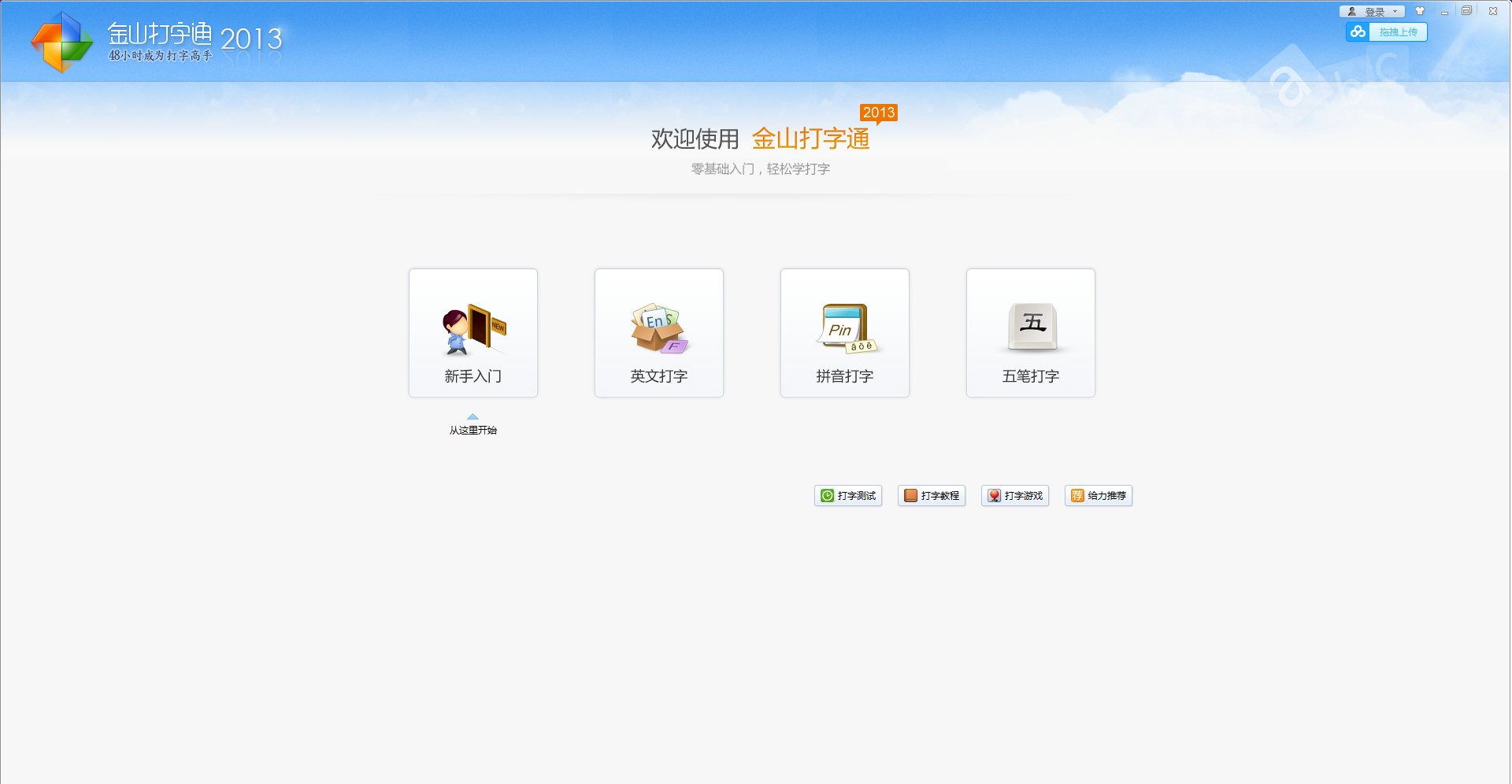Expand the login dropdown arrow
This screenshot has width=1512, height=784.
1395,12
